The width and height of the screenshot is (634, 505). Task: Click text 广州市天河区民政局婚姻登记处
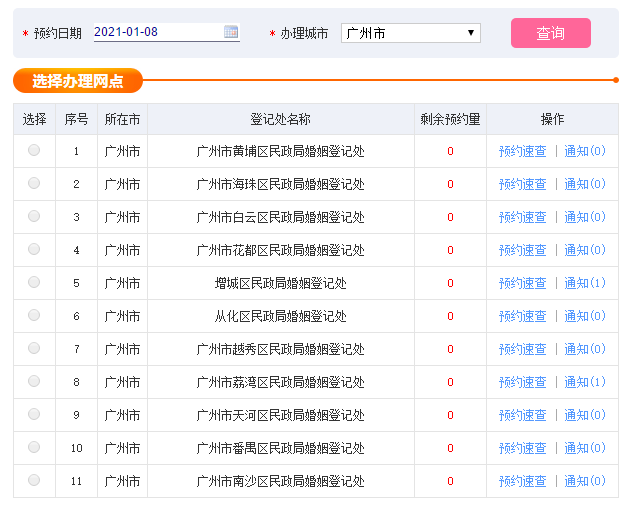pos(280,415)
